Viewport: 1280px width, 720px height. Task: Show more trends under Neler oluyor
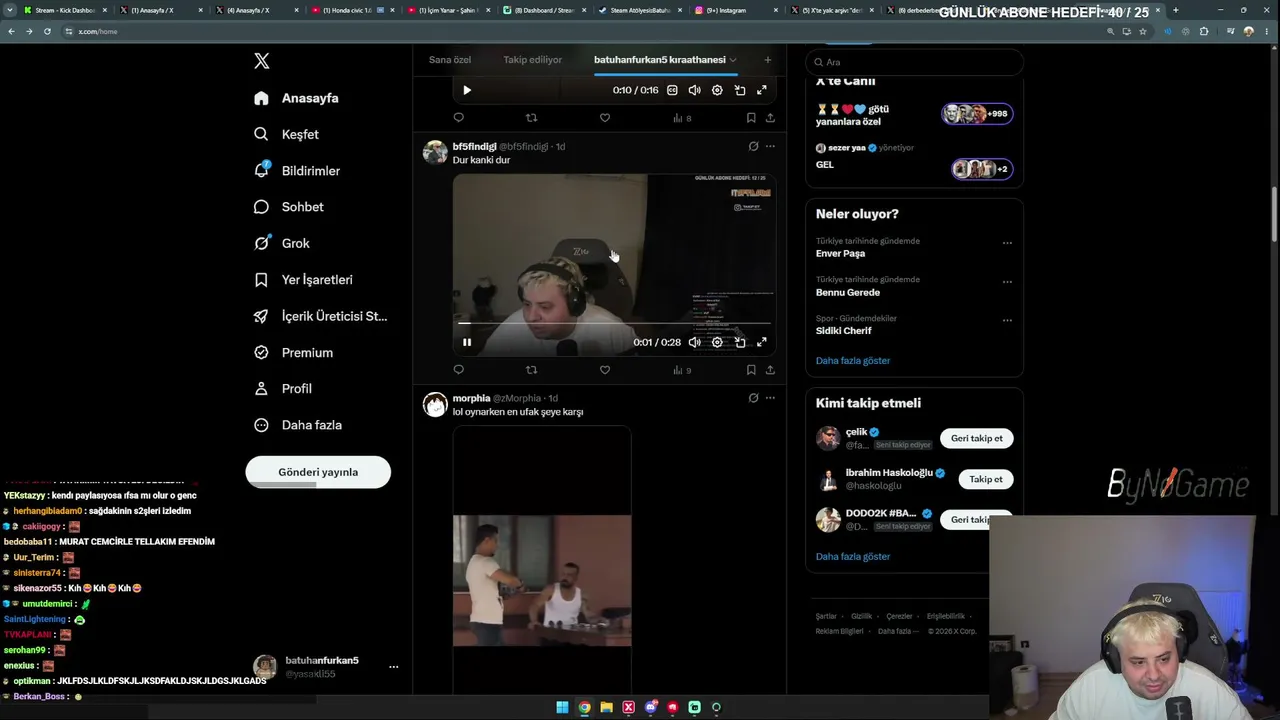[853, 361]
